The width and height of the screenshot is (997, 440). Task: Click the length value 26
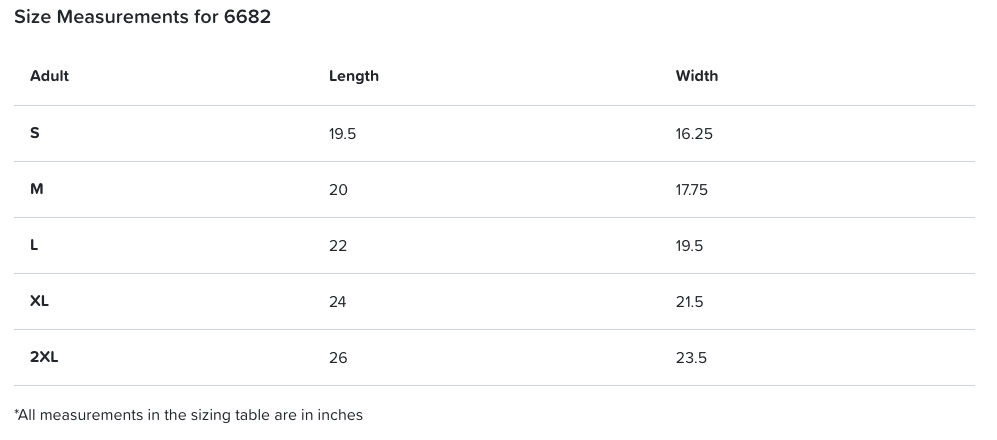point(338,358)
